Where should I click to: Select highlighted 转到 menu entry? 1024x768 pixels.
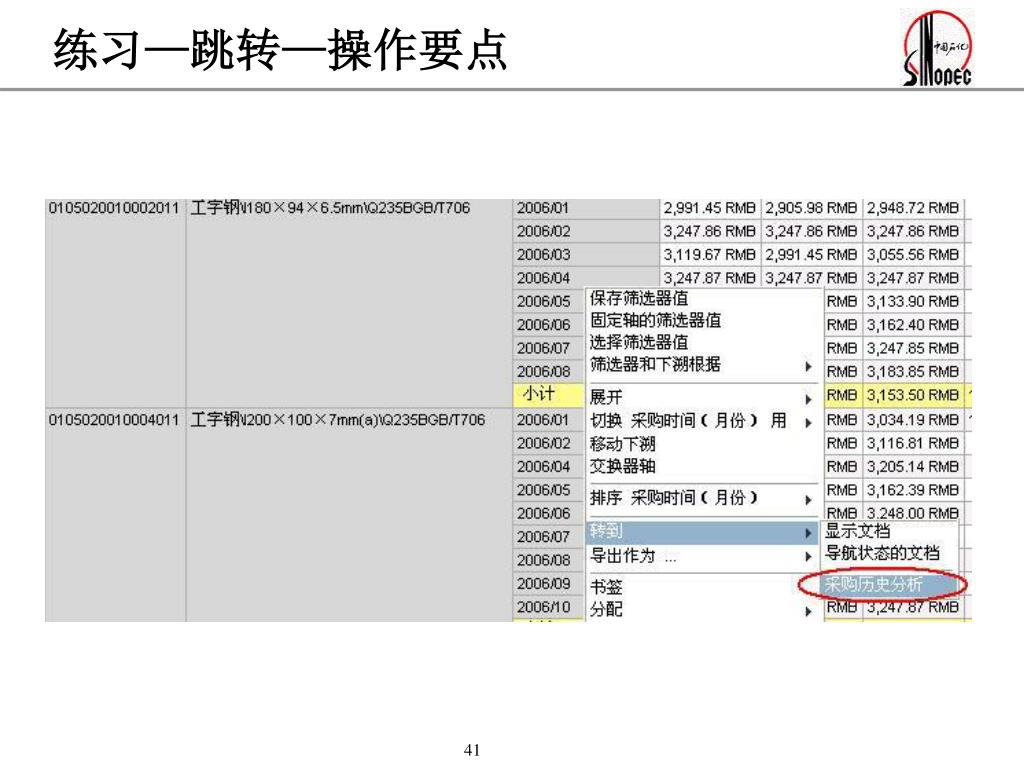point(703,532)
